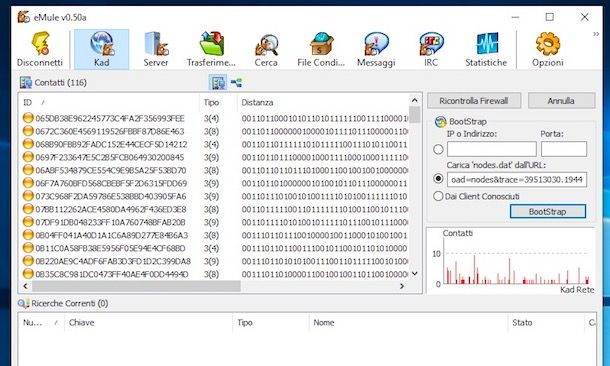
Task: Click the eMule title bar icon
Action: click(23, 17)
